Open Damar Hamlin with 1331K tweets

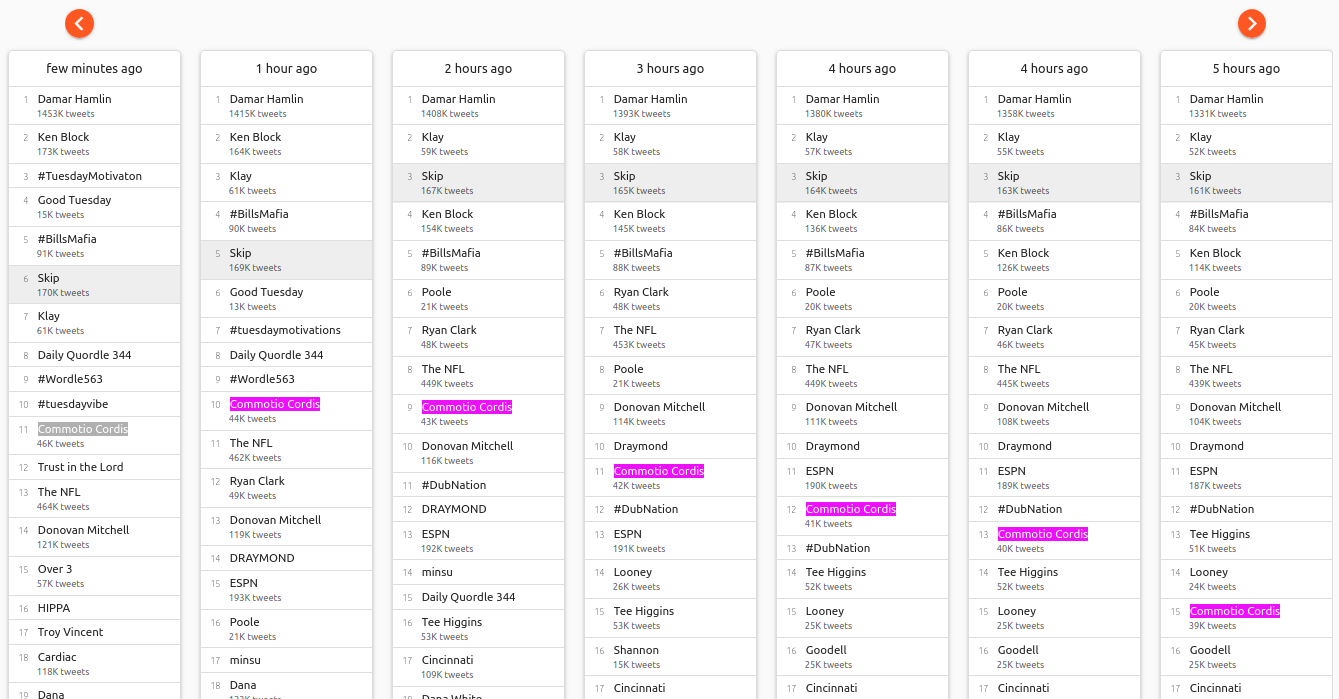1247,106
